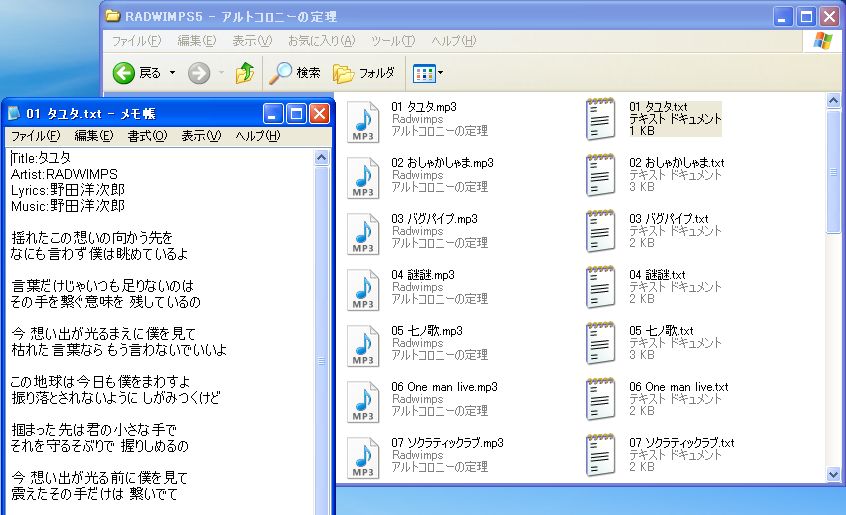This screenshot has height=515, width=846.
Task: Open the Notepad ファイル(F) menu
Action: point(36,136)
